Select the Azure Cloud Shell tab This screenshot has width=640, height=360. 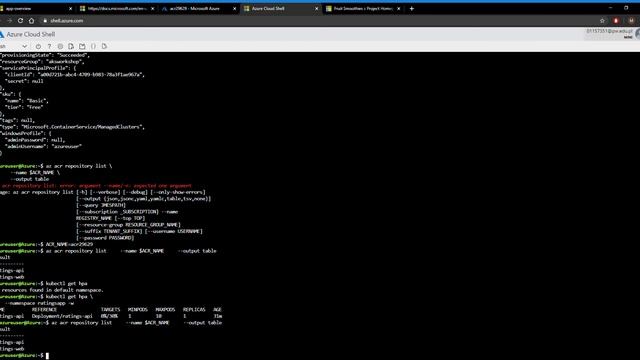tap(281, 9)
